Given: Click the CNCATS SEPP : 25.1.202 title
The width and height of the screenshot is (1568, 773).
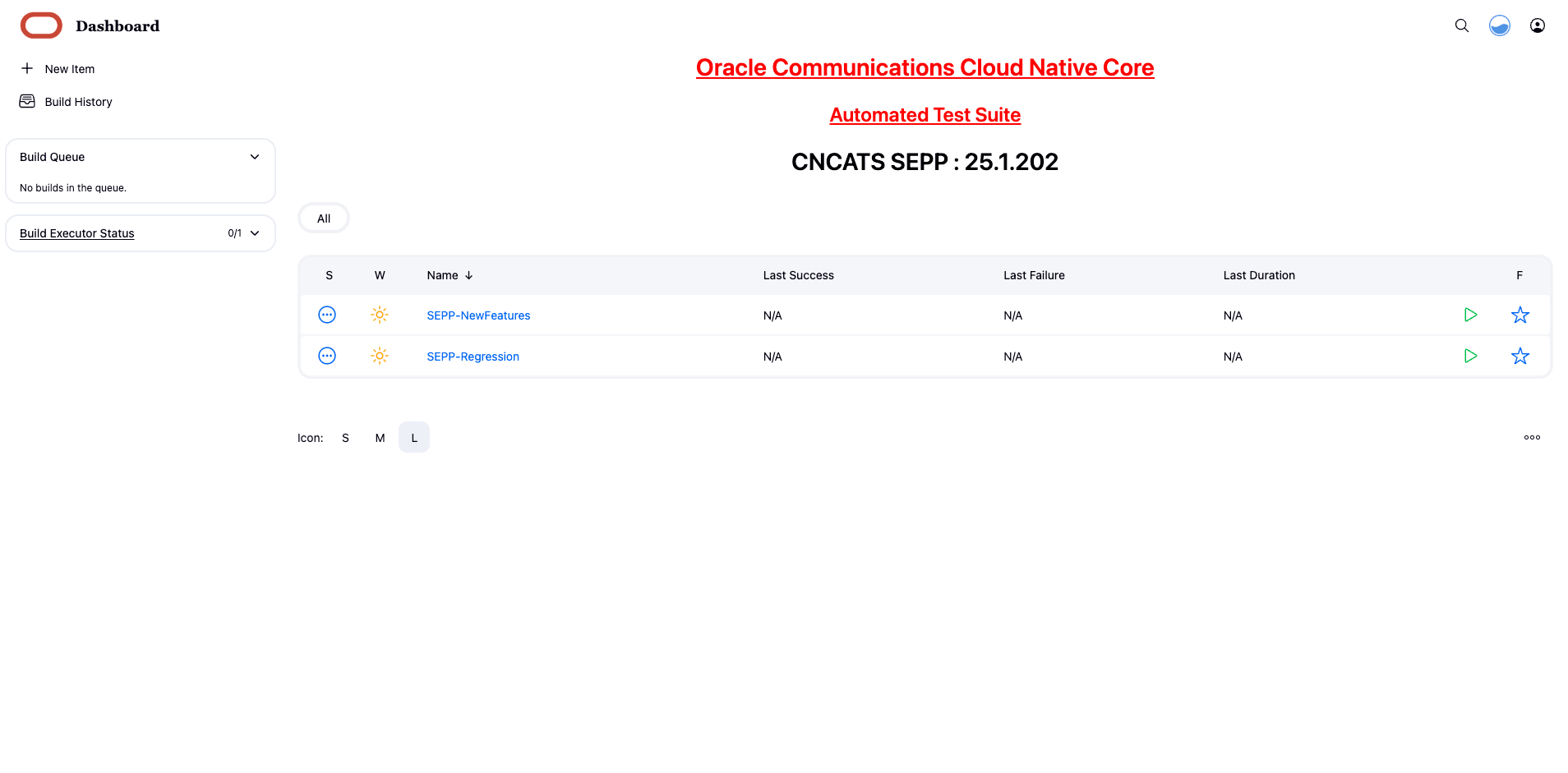Looking at the screenshot, I should click(x=925, y=162).
